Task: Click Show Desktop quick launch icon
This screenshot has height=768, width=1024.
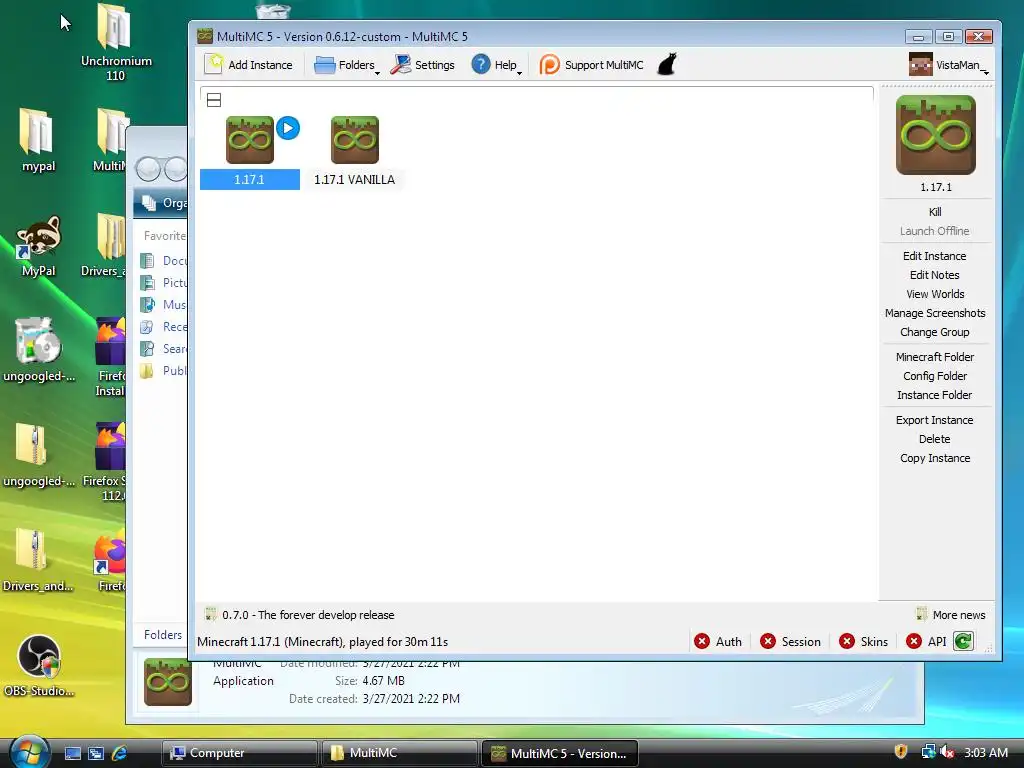Action: tap(72, 753)
